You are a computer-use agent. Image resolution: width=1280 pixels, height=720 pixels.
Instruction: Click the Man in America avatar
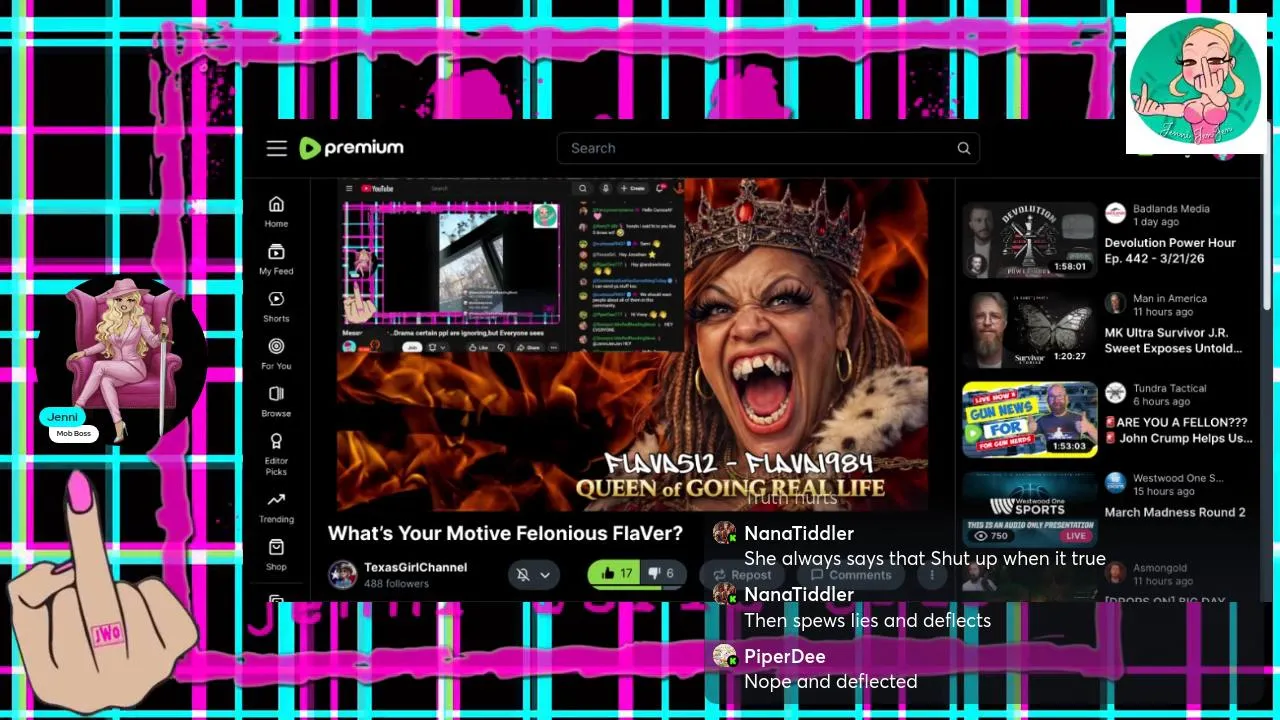1115,303
